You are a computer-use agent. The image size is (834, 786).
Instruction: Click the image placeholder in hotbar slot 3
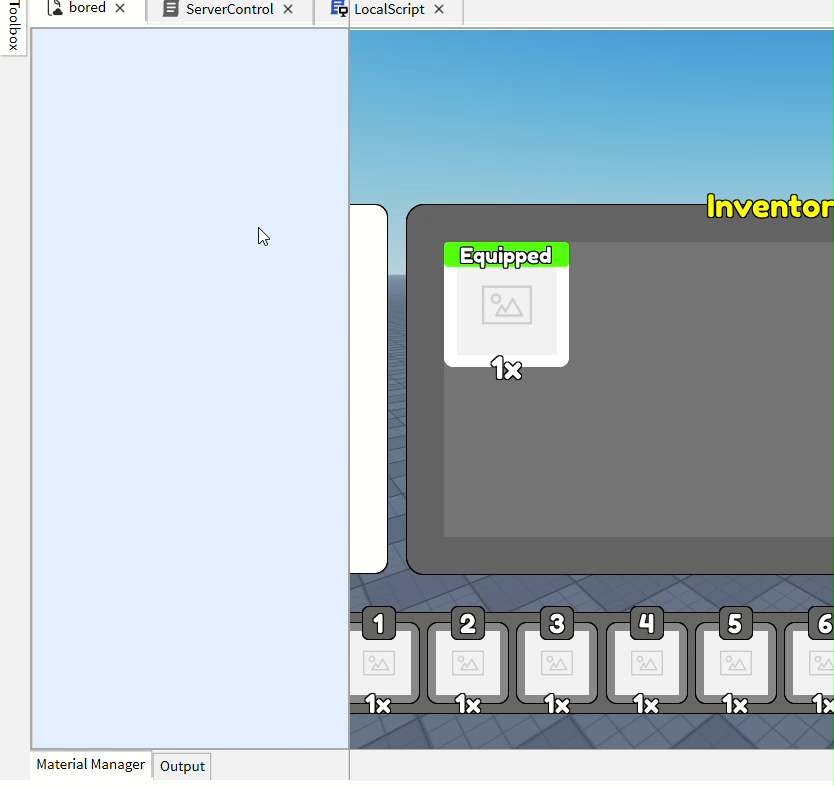click(557, 663)
